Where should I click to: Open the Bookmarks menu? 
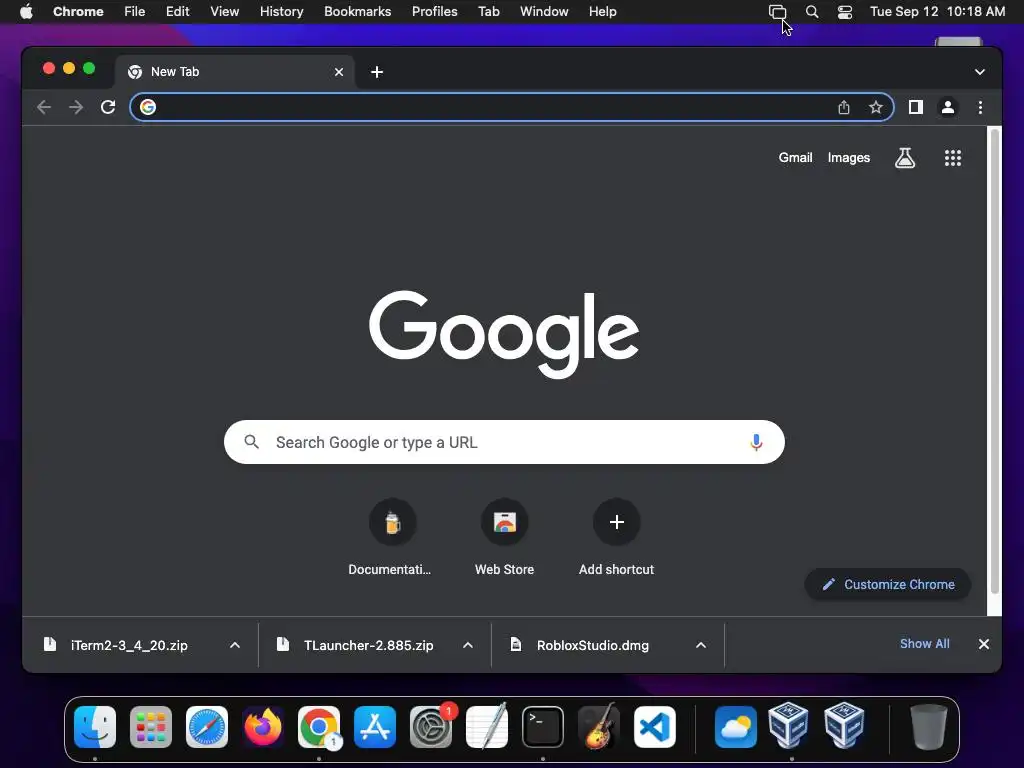(357, 12)
